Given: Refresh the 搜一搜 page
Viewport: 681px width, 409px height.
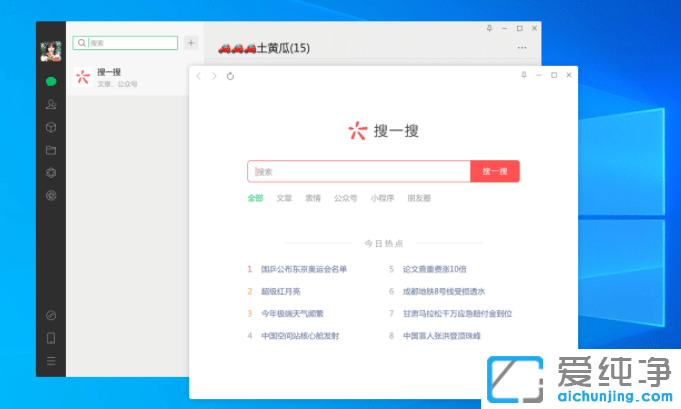Looking at the screenshot, I should 230,76.
